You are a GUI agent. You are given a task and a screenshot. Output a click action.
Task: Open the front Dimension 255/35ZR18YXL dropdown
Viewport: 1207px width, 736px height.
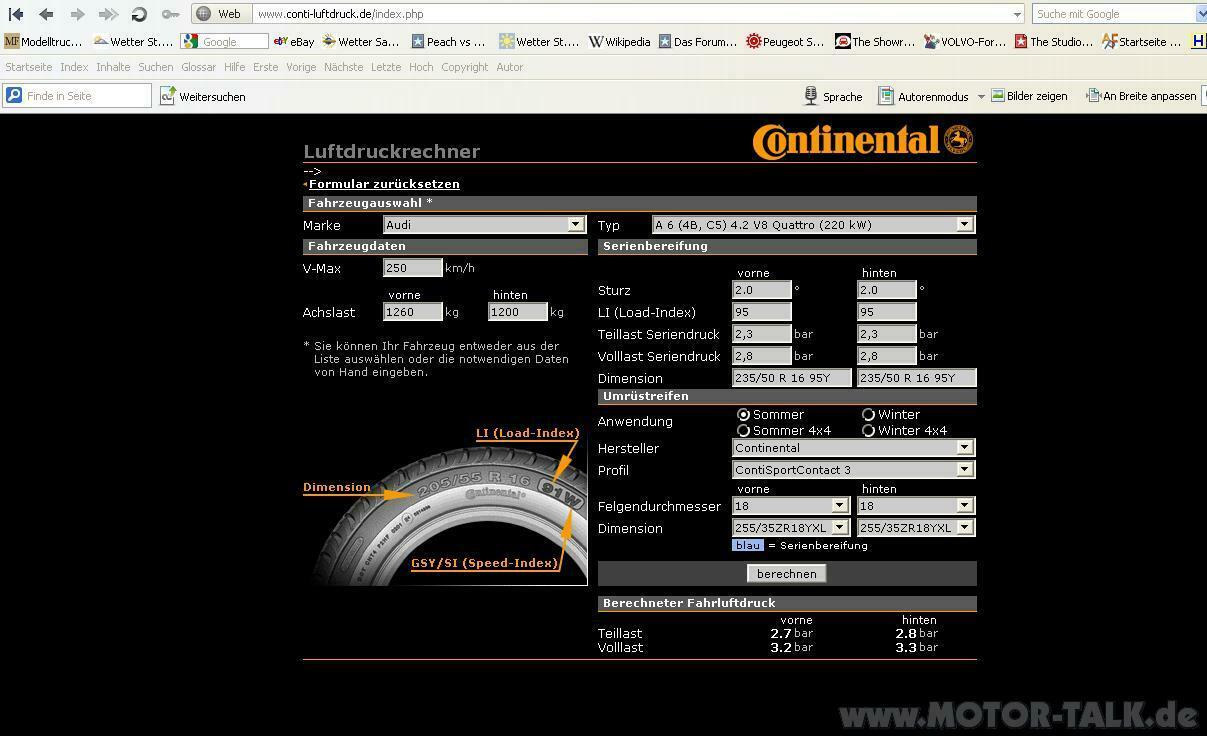[x=791, y=527]
